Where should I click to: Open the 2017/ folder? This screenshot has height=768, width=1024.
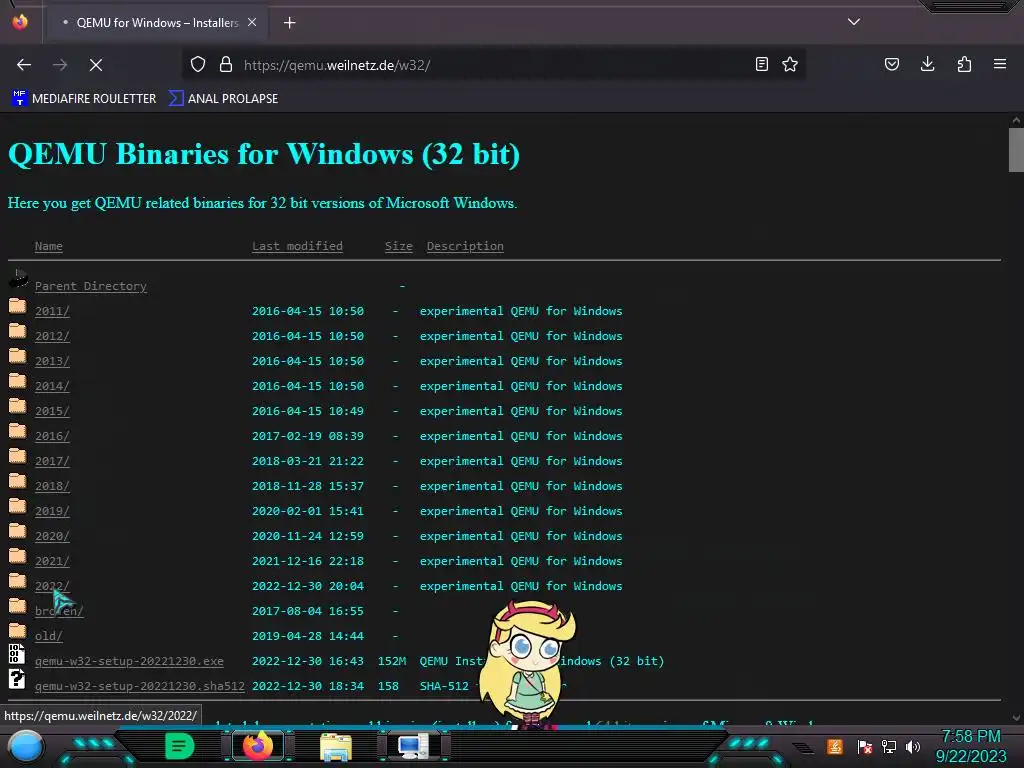tap(52, 461)
